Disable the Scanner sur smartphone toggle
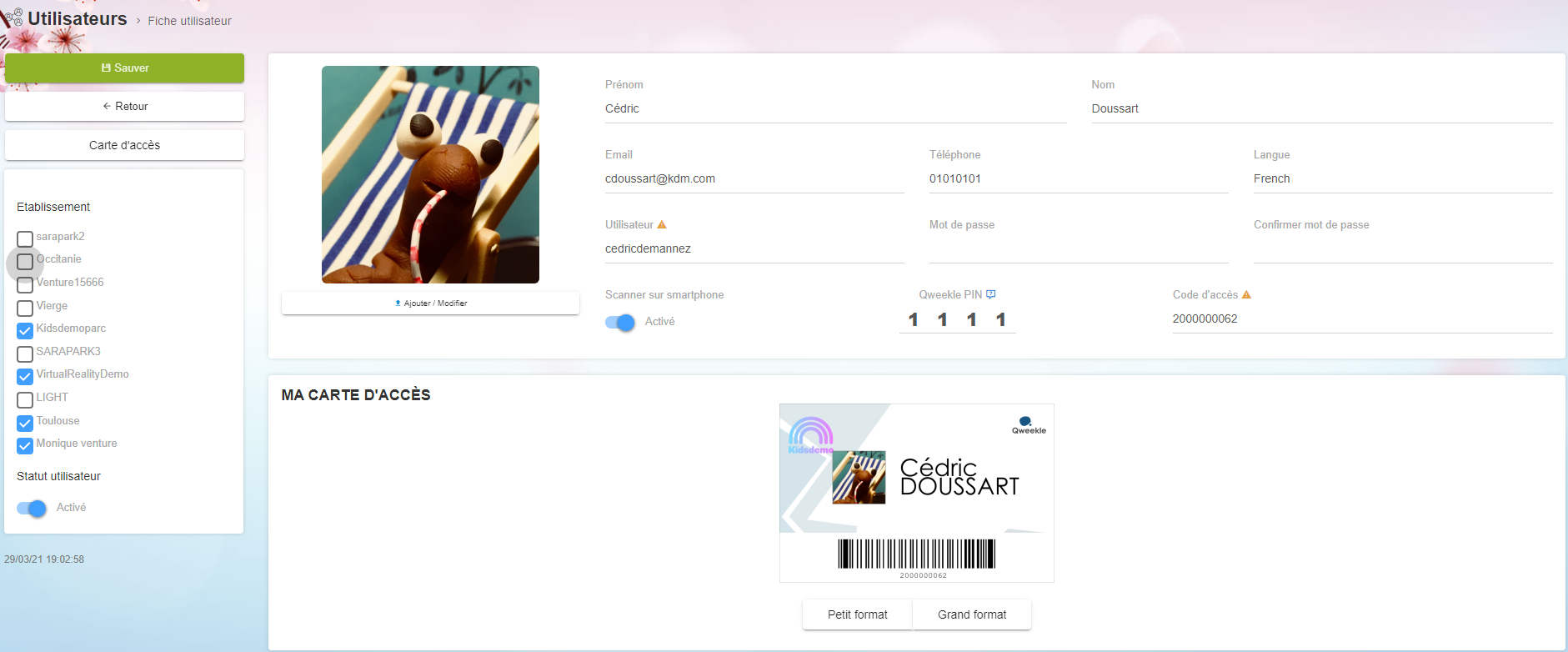 click(x=620, y=323)
